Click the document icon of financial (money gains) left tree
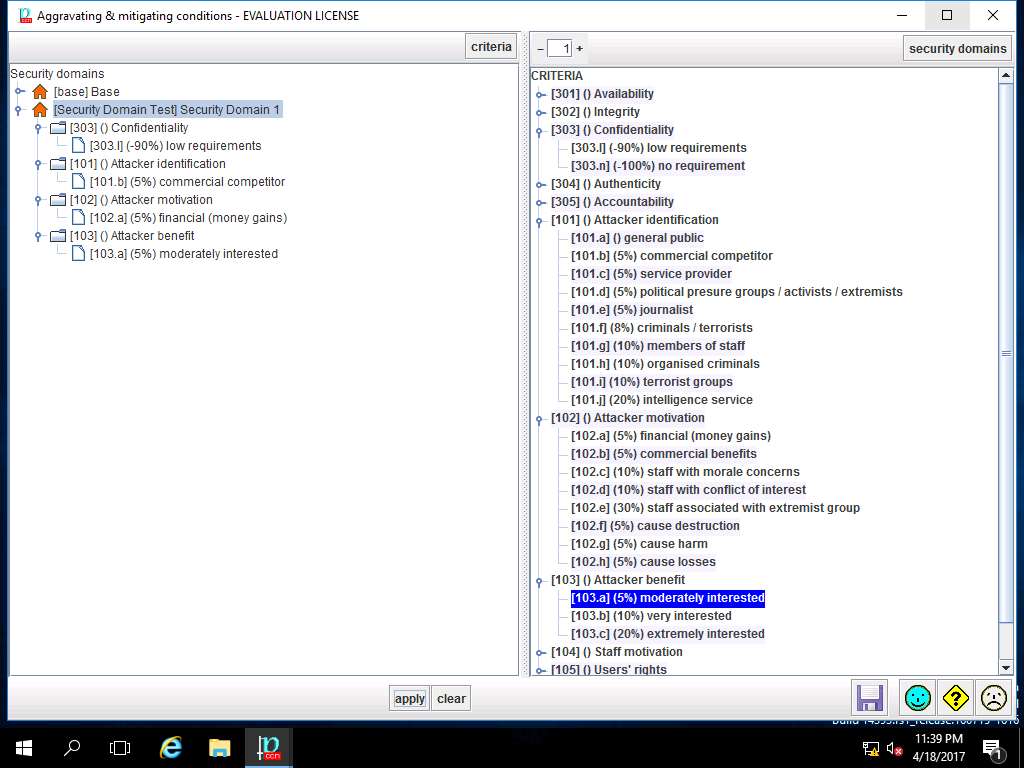The image size is (1024, 768). (x=78, y=217)
